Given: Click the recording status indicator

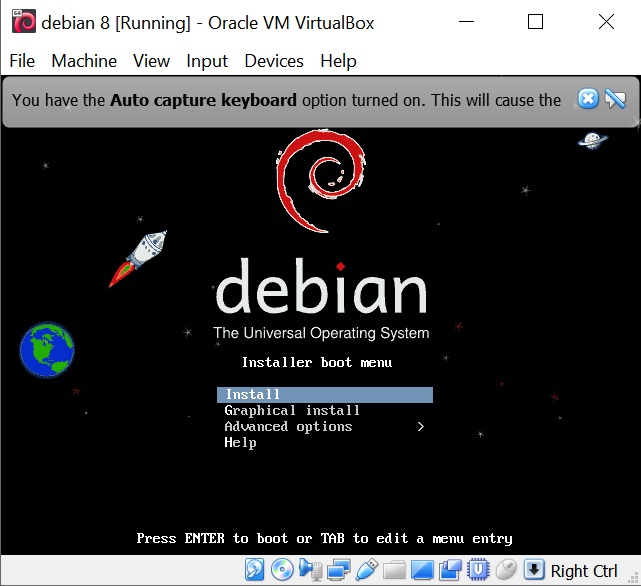Looking at the screenshot, I should point(450,570).
